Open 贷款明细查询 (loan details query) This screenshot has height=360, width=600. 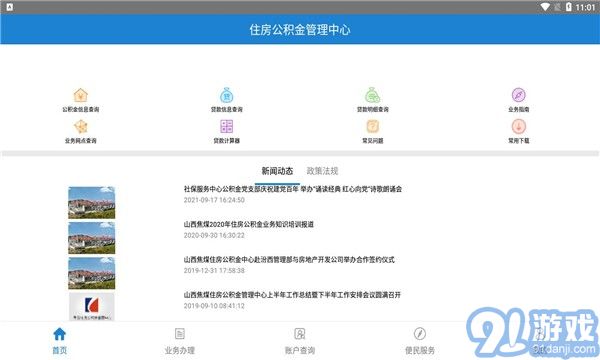373,100
